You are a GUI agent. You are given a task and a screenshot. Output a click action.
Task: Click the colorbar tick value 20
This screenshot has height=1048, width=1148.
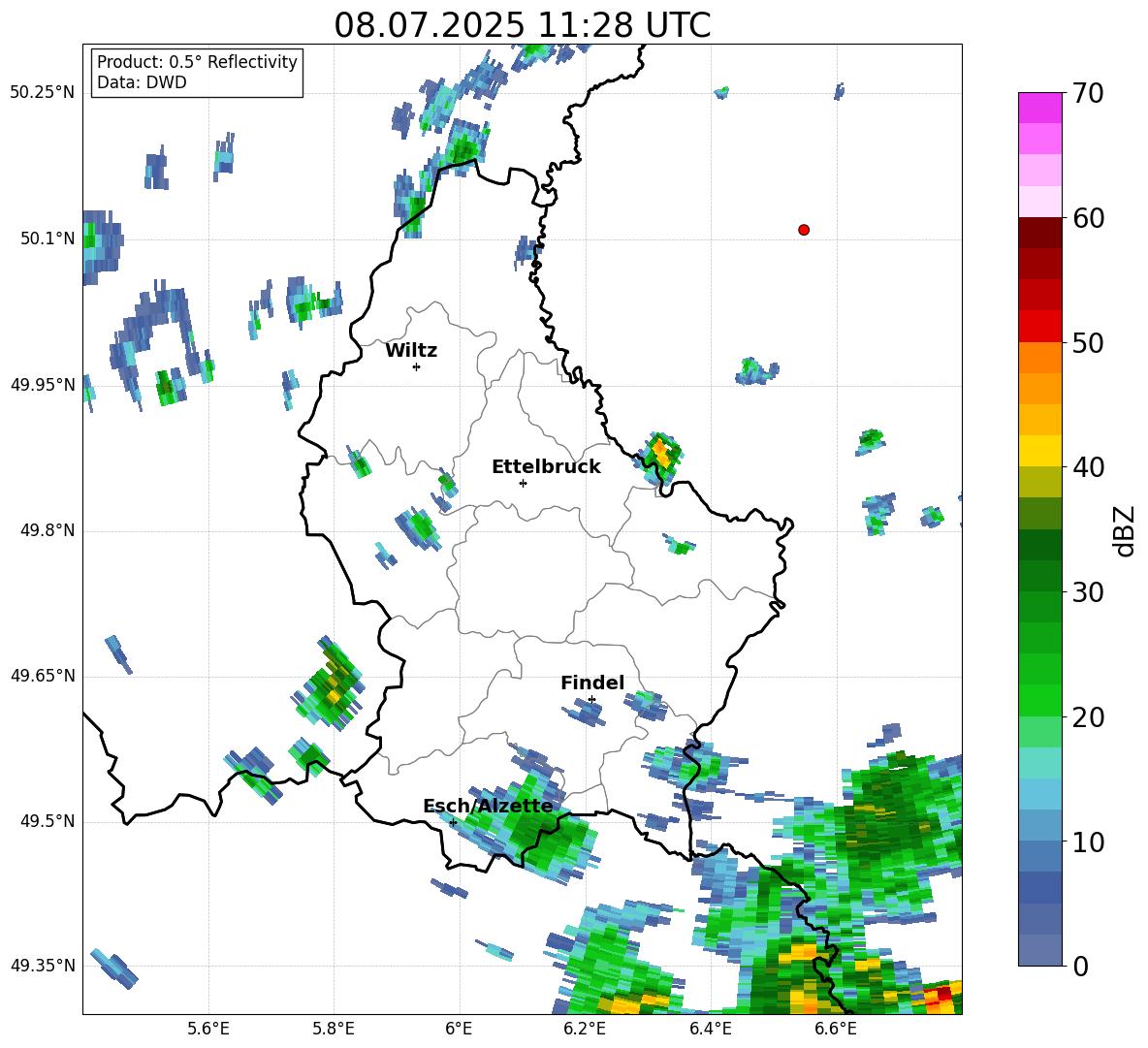coord(1088,717)
